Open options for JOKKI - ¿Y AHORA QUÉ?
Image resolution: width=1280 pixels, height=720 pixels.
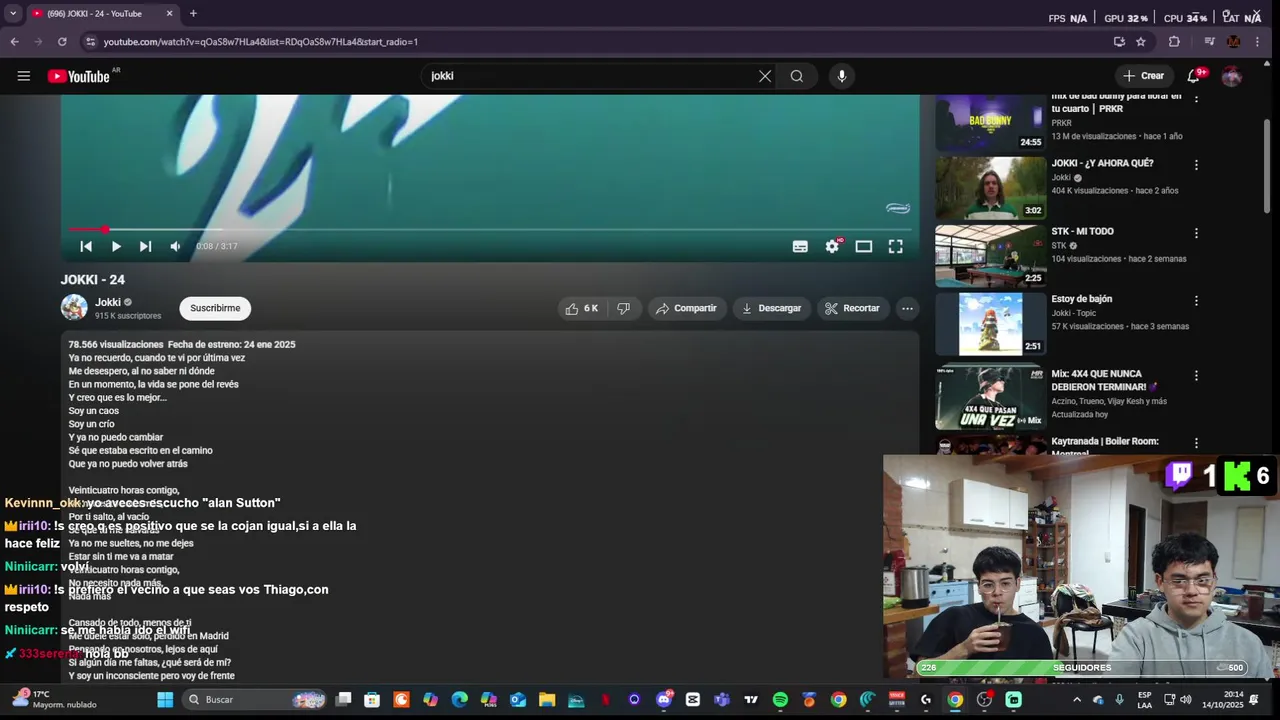pos(1196,165)
